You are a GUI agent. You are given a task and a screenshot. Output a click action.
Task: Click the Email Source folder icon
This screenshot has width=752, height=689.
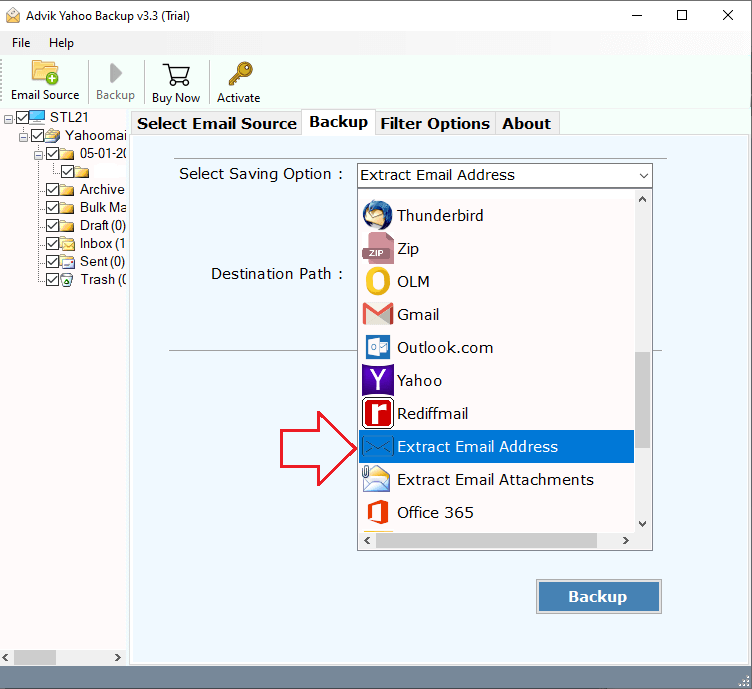(45, 72)
